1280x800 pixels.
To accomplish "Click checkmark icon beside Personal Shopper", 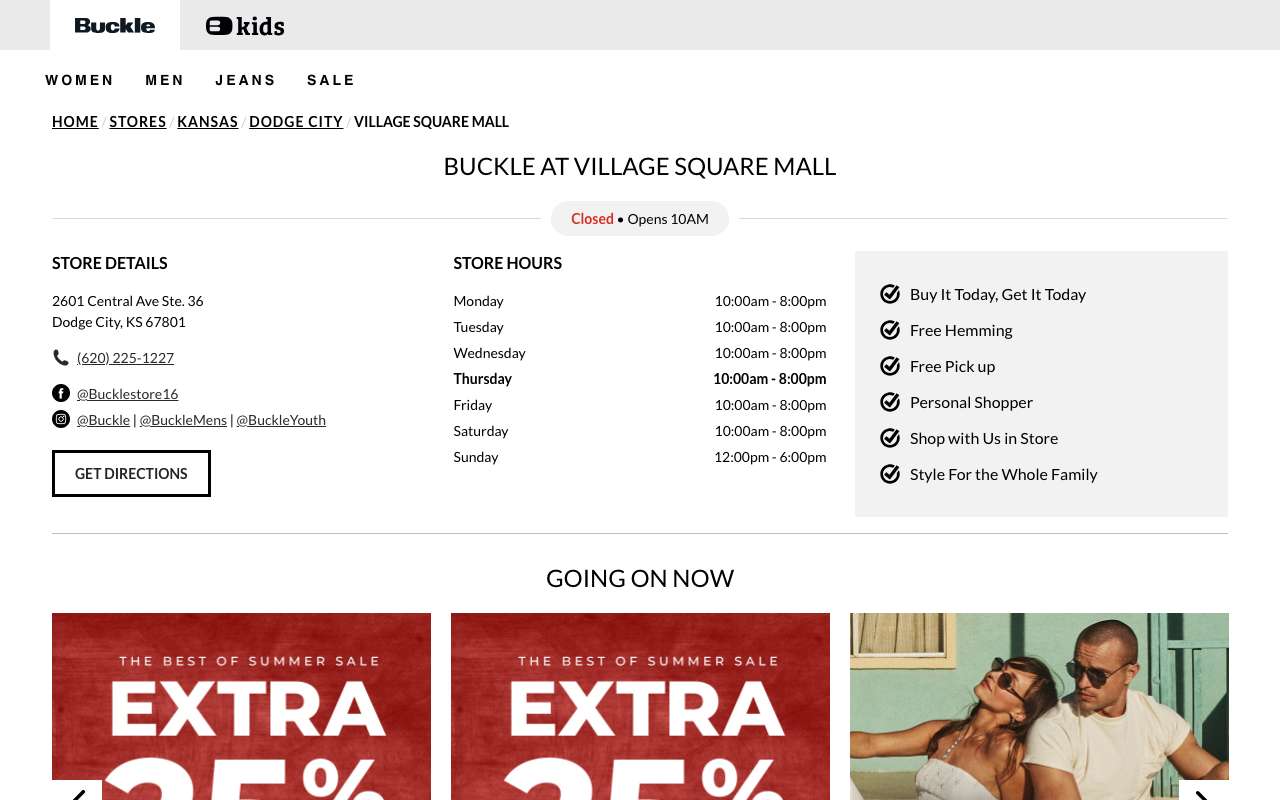I will 890,402.
